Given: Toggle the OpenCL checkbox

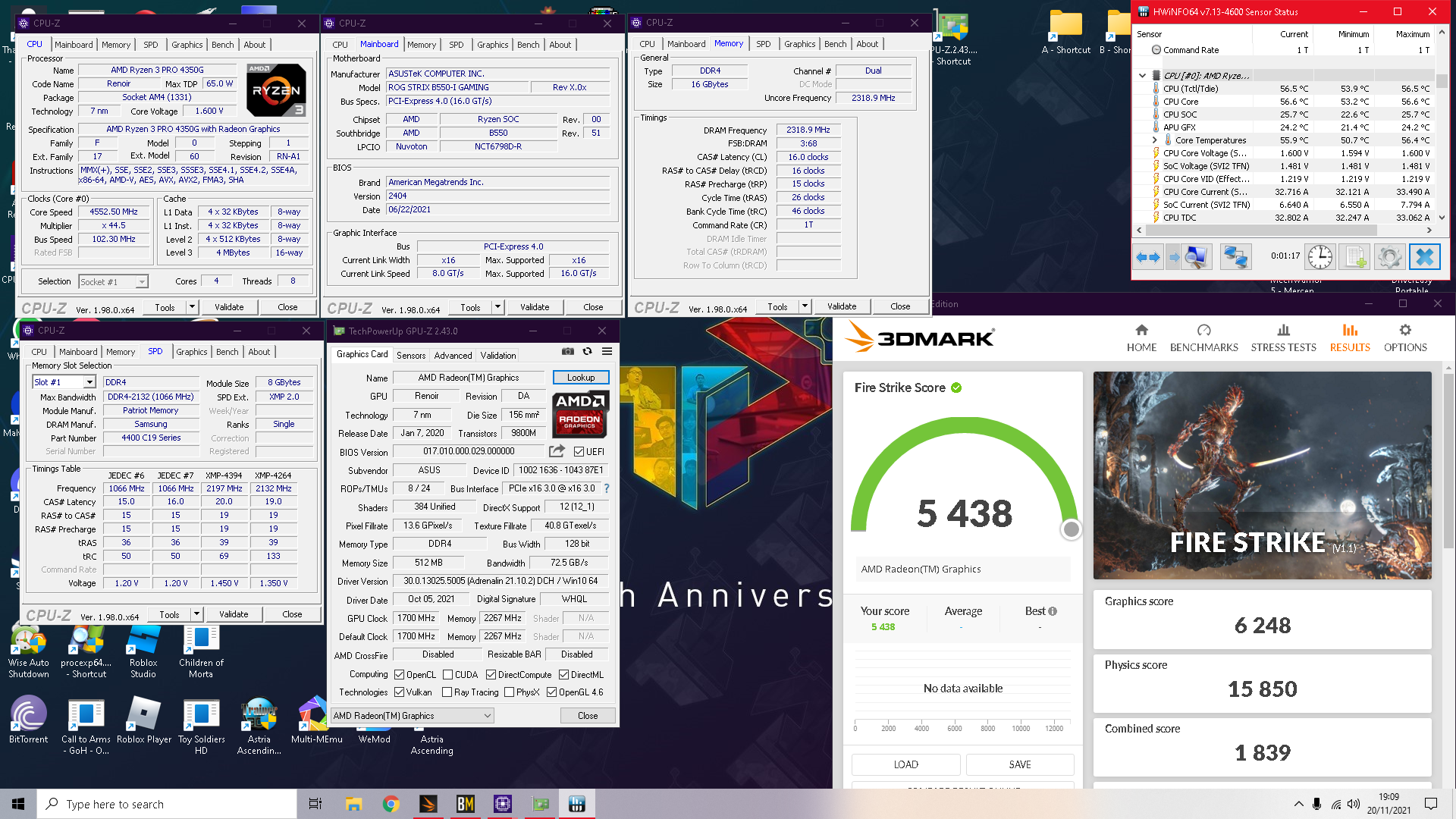Looking at the screenshot, I should tap(399, 675).
